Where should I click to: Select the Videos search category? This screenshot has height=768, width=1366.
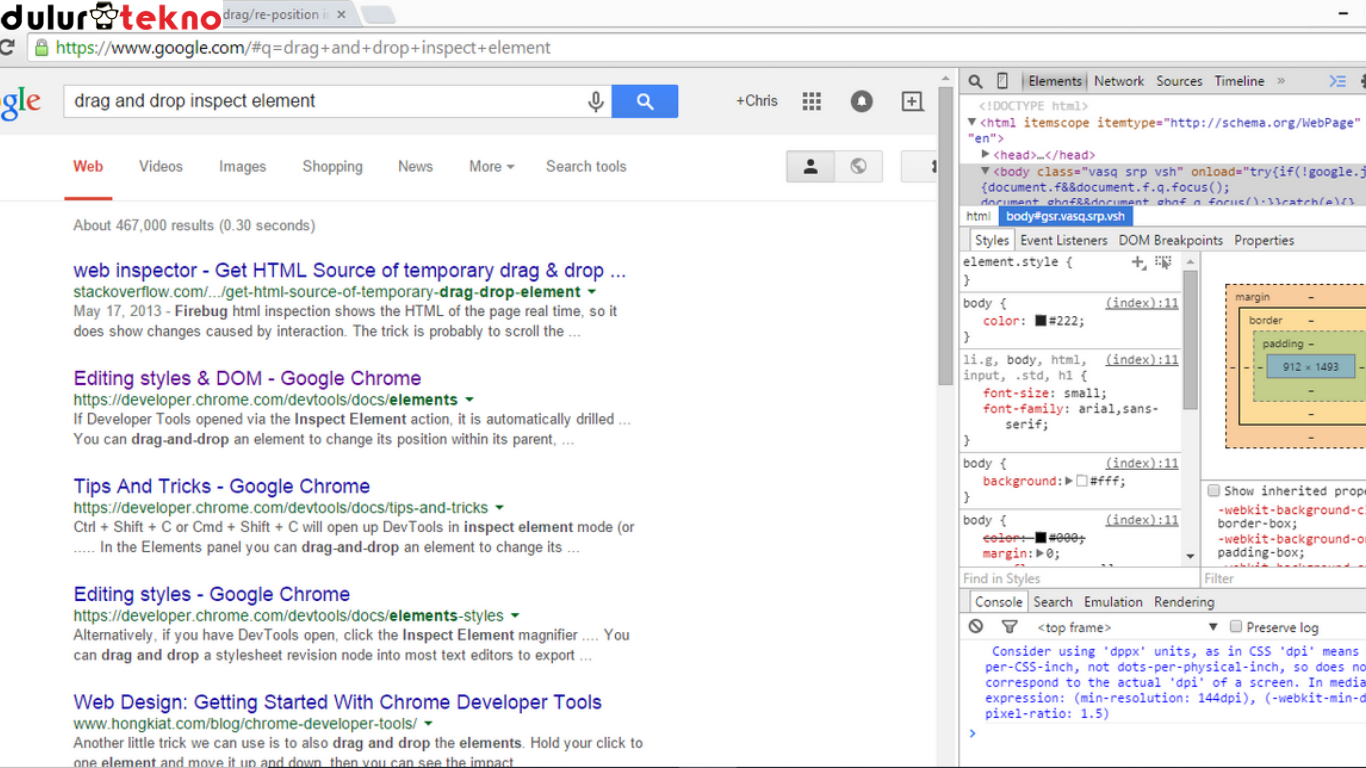click(161, 167)
